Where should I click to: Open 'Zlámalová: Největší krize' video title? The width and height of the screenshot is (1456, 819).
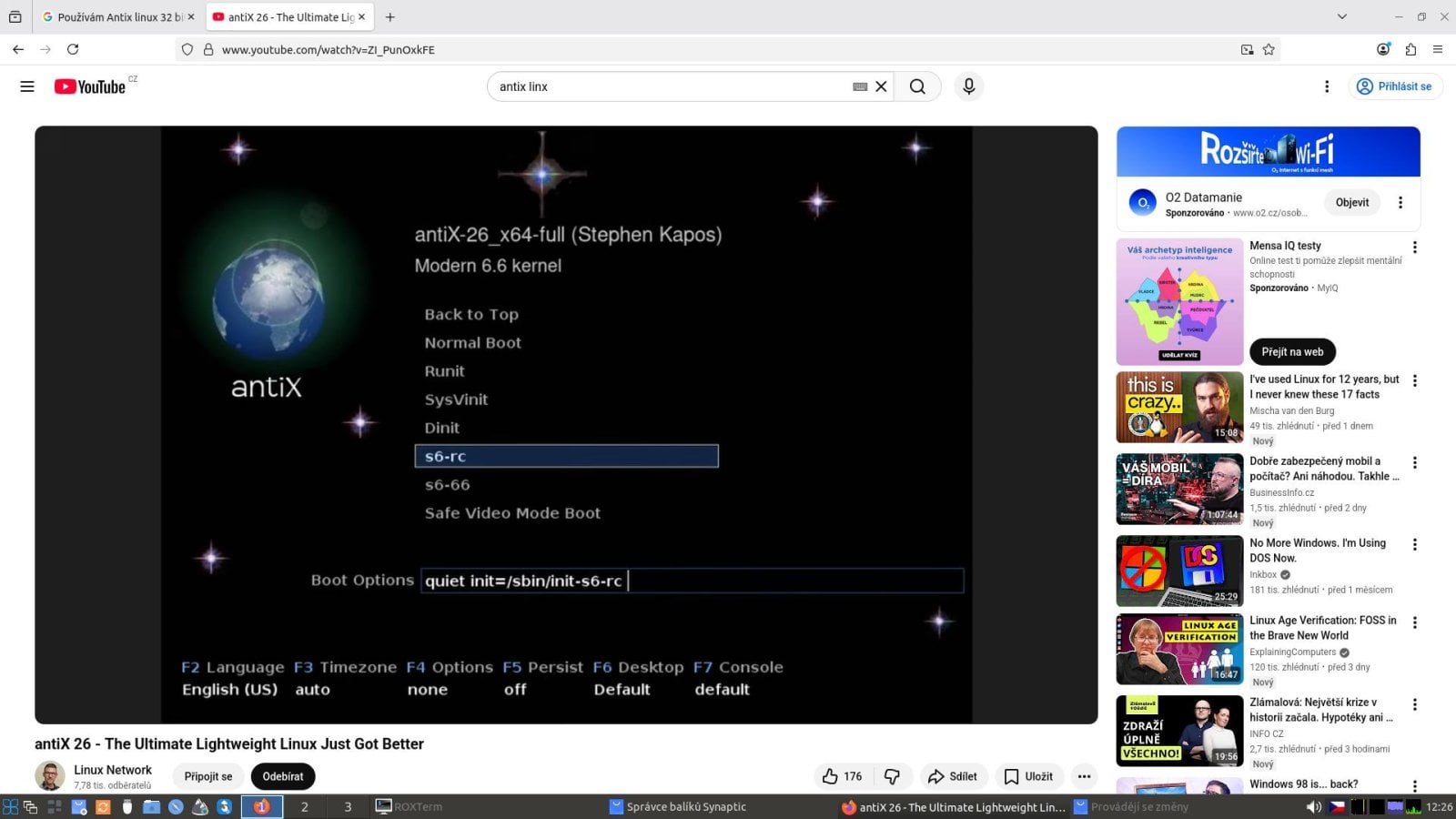tap(1321, 710)
